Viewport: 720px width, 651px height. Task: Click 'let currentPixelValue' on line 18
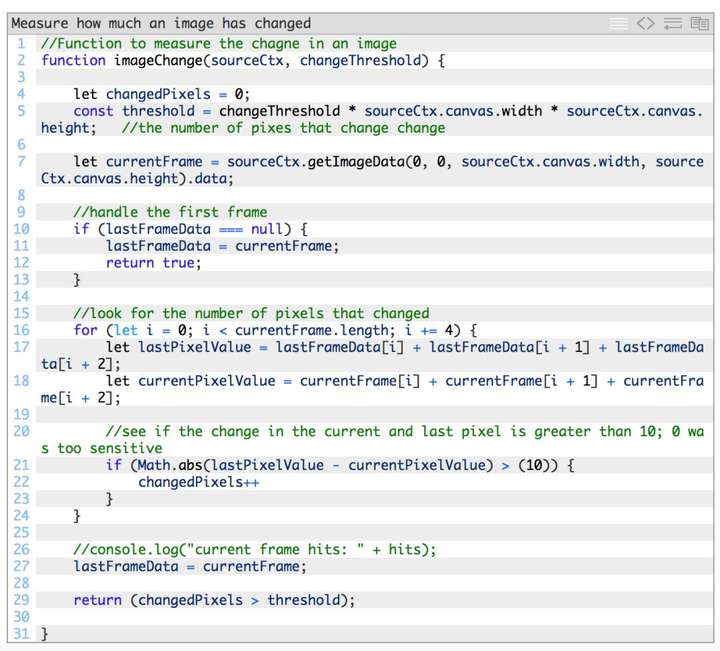[191, 381]
